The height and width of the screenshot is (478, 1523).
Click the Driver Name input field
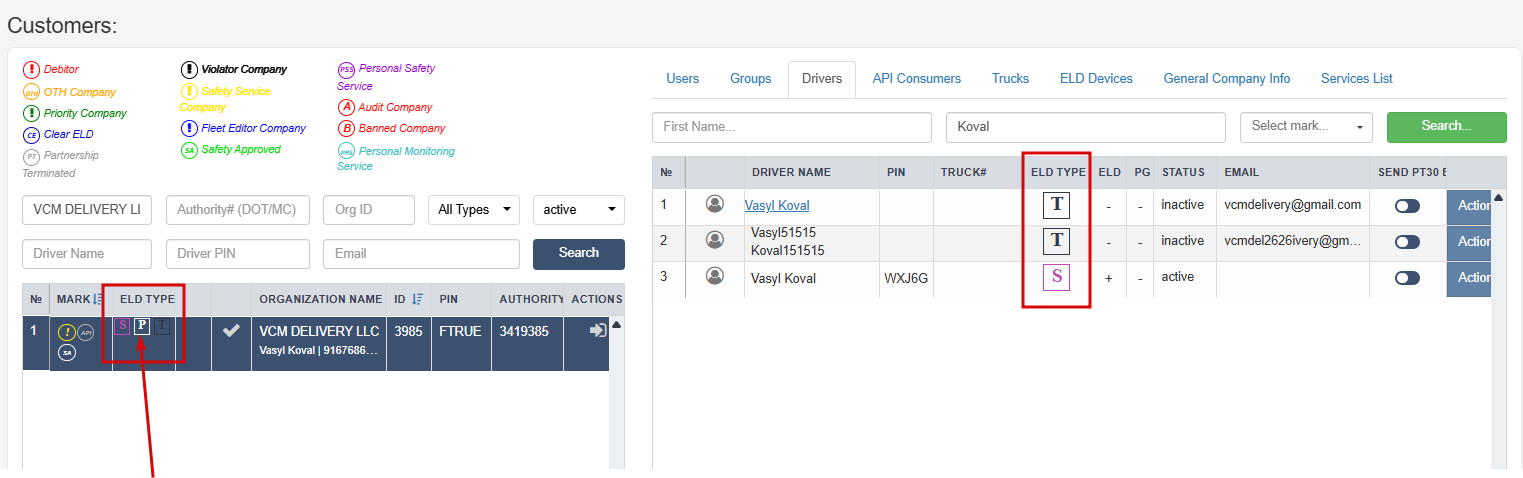tap(87, 254)
